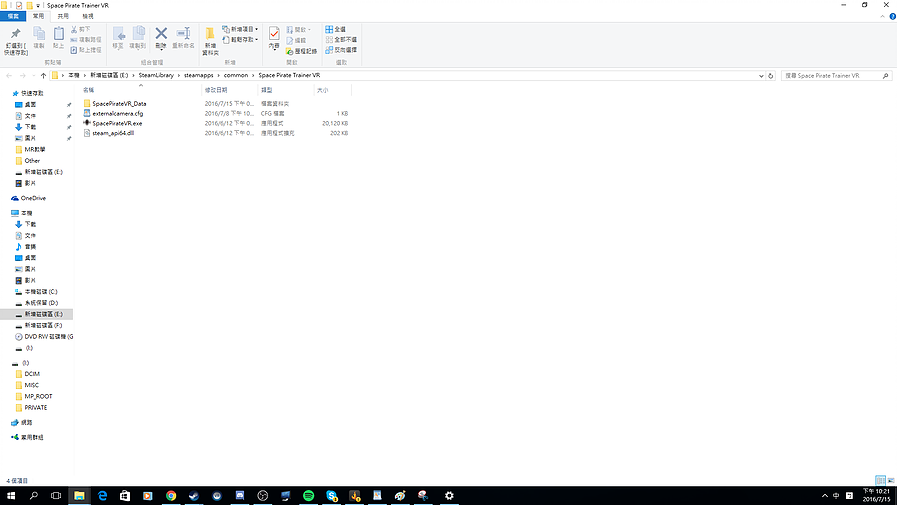Open OBS Studio from the taskbar

click(x=263, y=496)
